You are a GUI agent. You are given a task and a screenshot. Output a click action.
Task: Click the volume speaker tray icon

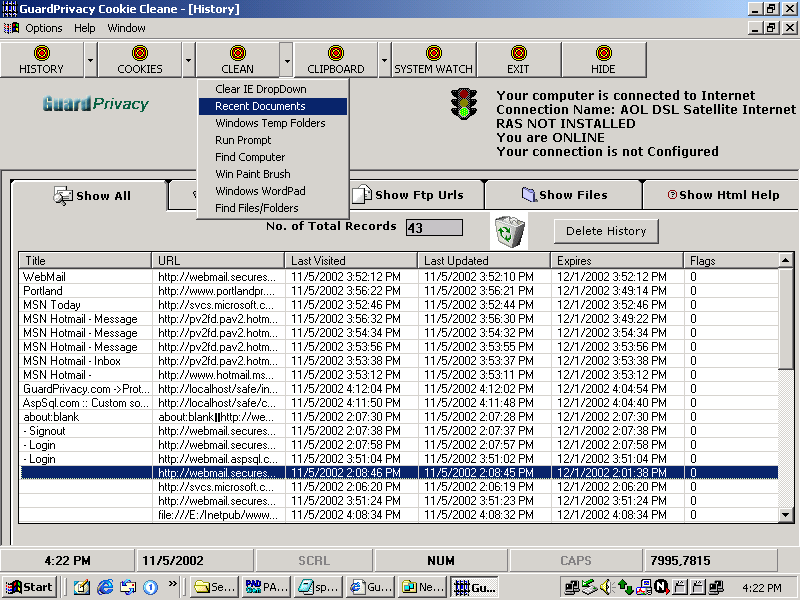pos(606,588)
